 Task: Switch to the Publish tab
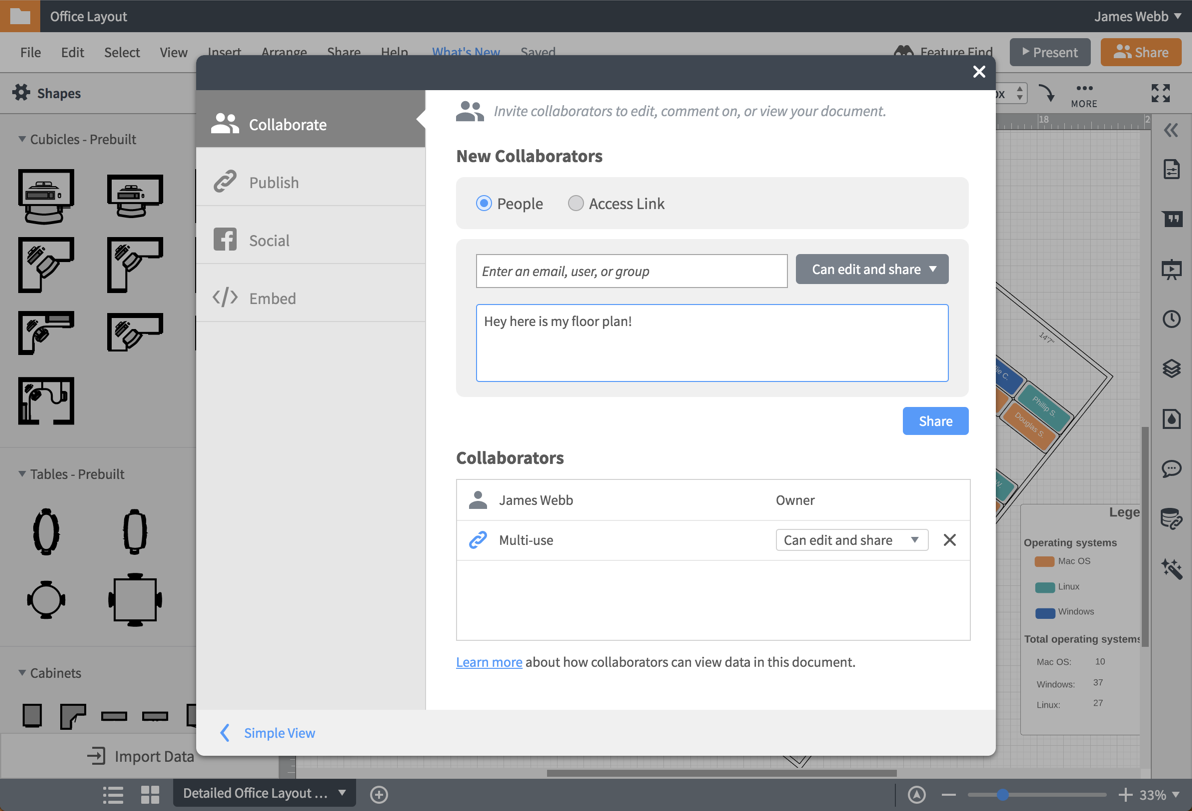pyautogui.click(x=273, y=182)
